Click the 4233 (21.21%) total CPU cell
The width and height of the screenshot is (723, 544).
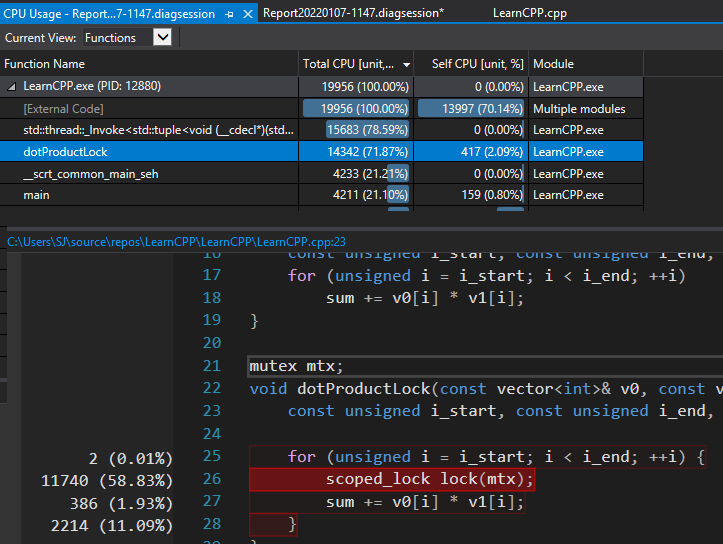pos(370,174)
